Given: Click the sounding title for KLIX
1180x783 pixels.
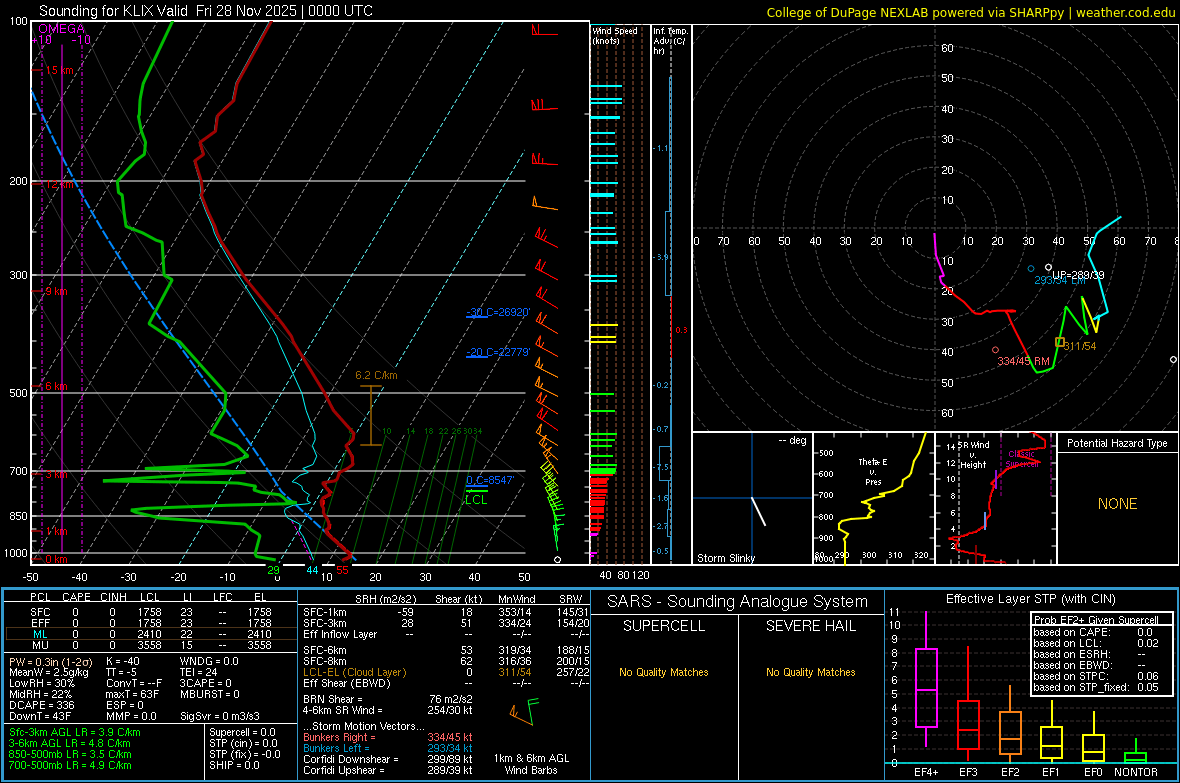Looking at the screenshot, I should click(205, 11).
